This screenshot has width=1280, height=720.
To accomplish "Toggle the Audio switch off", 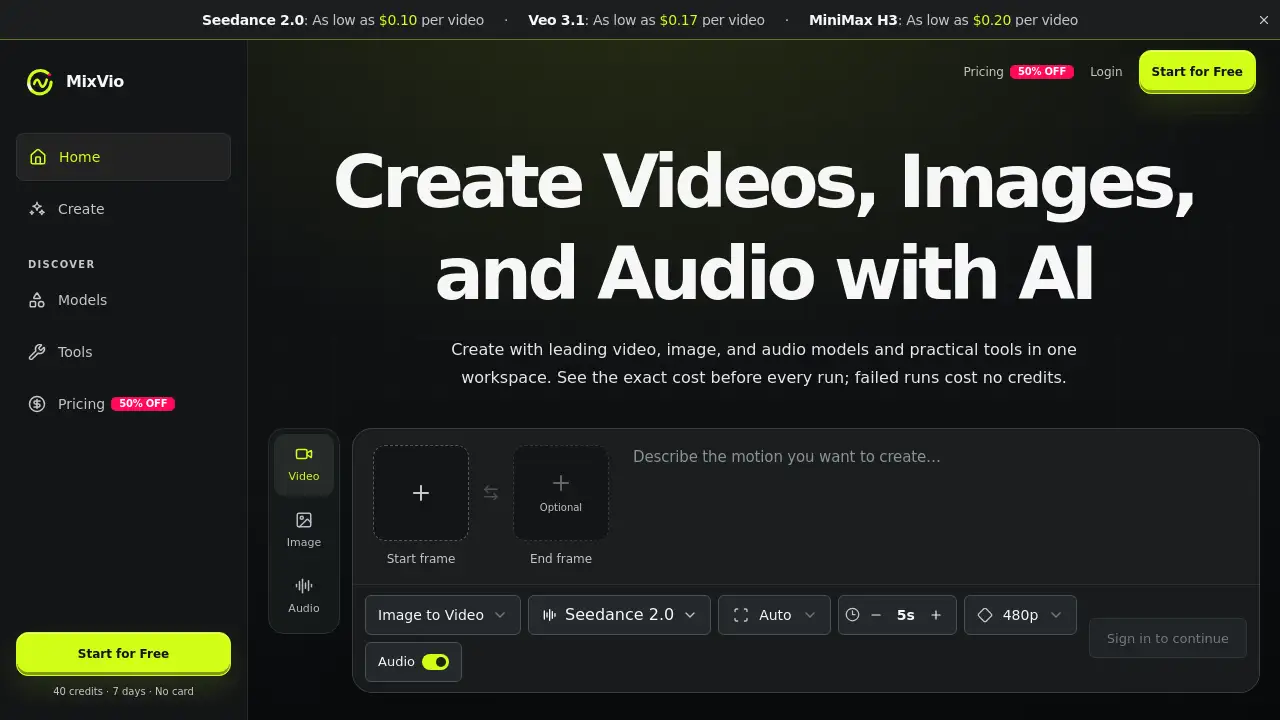I will pos(436,662).
